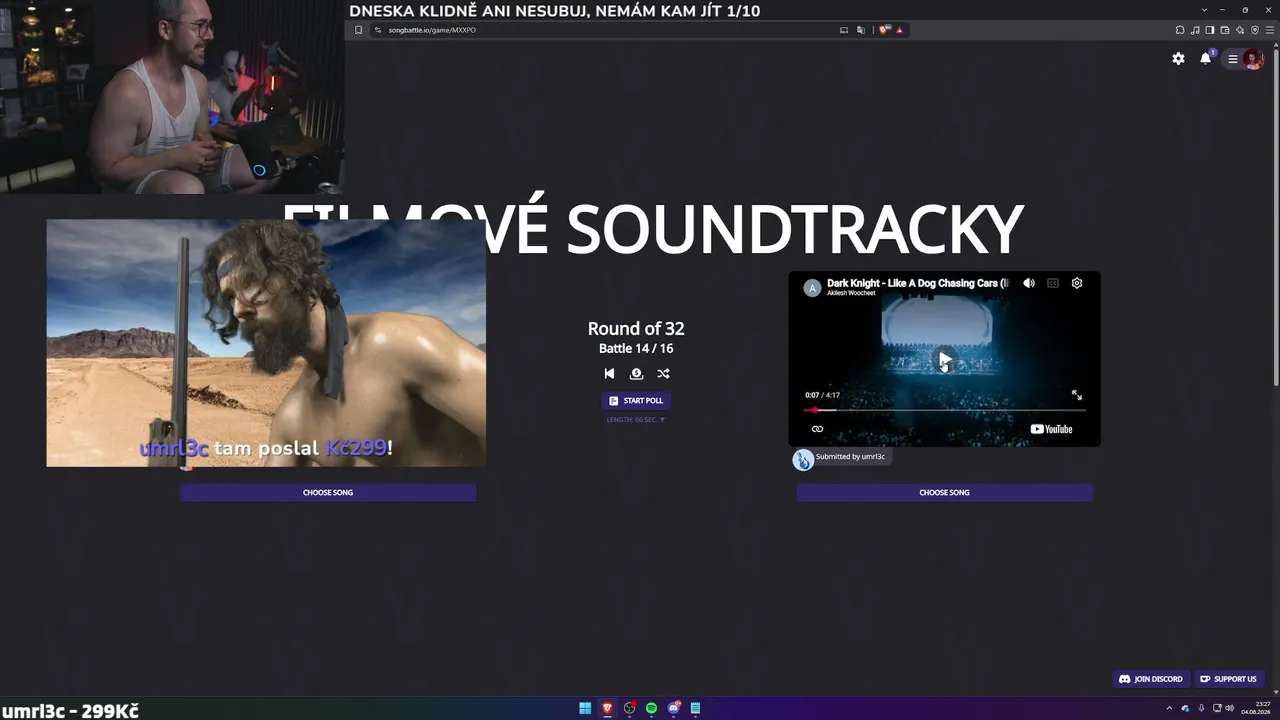This screenshot has height=720, width=1280.
Task: Open the notepad app in taskbar
Action: [695, 708]
